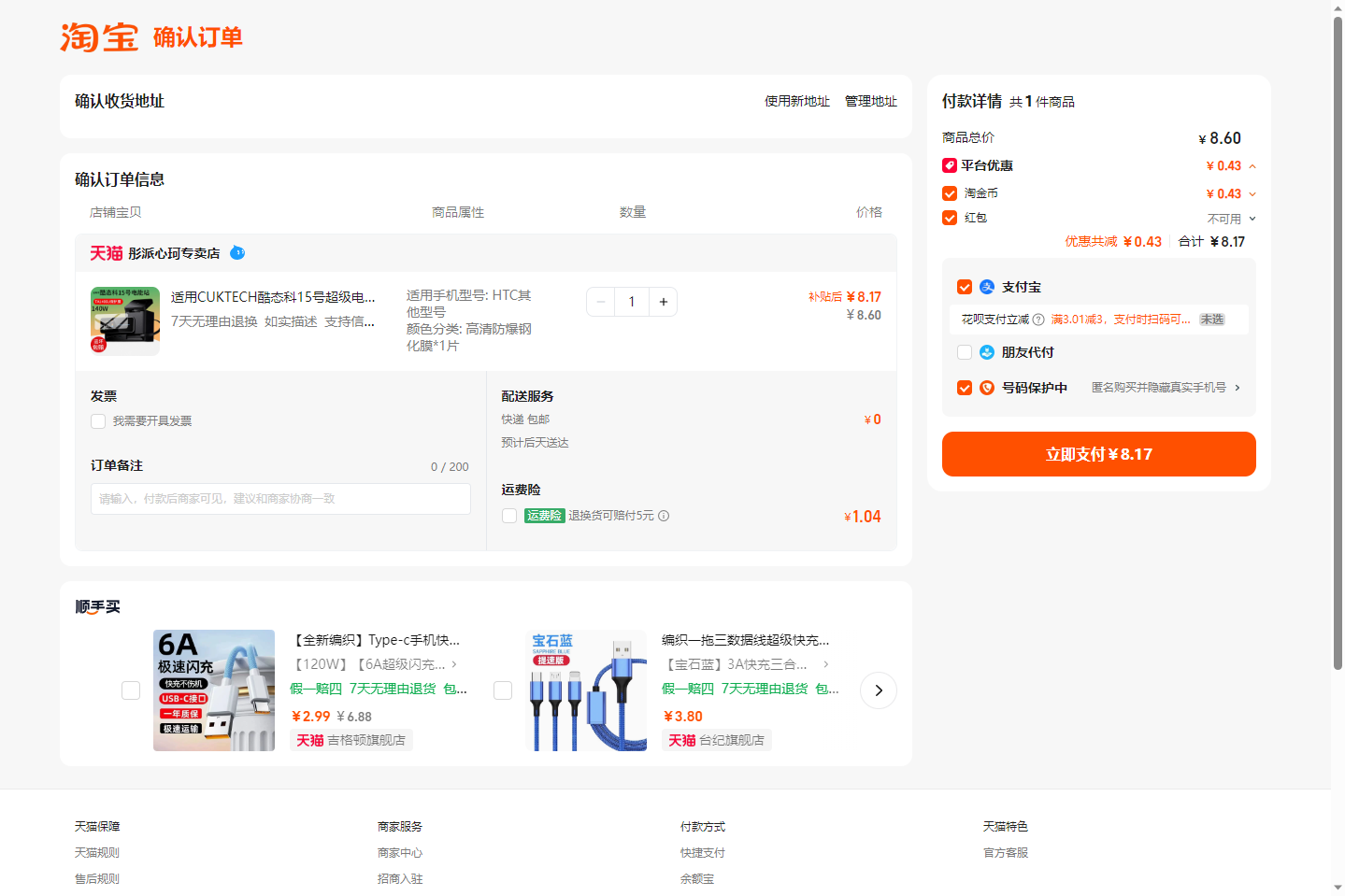Click the page vertical scrollbar
The image size is (1345, 896).
click(x=1338, y=342)
